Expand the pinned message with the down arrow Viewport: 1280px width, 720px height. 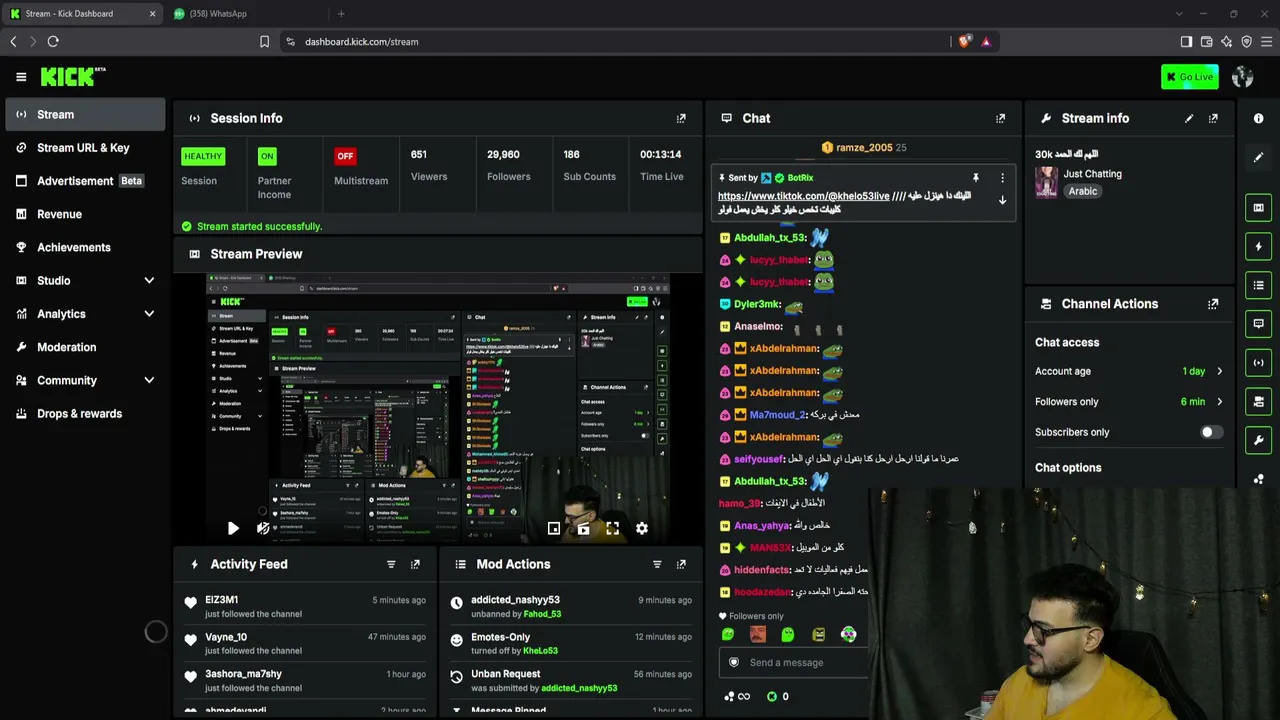pos(1002,200)
